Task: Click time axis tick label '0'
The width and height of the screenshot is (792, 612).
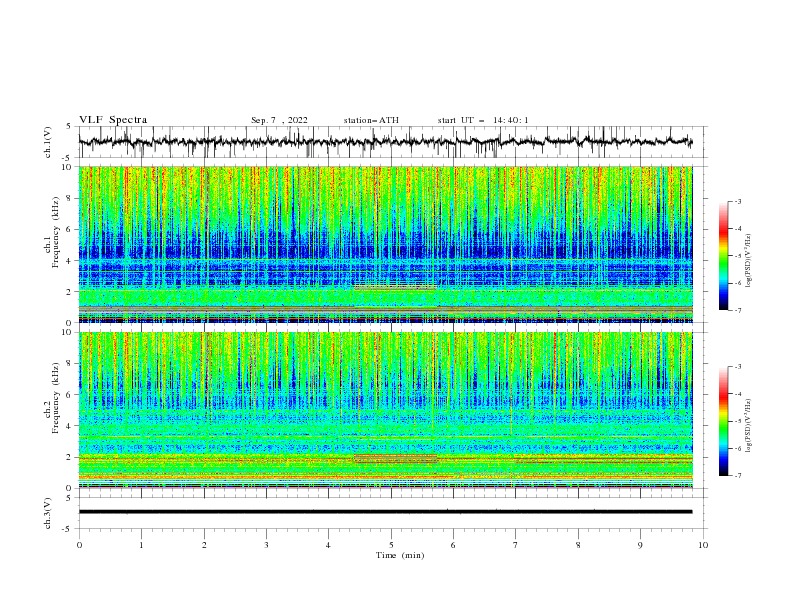Action: coord(79,545)
